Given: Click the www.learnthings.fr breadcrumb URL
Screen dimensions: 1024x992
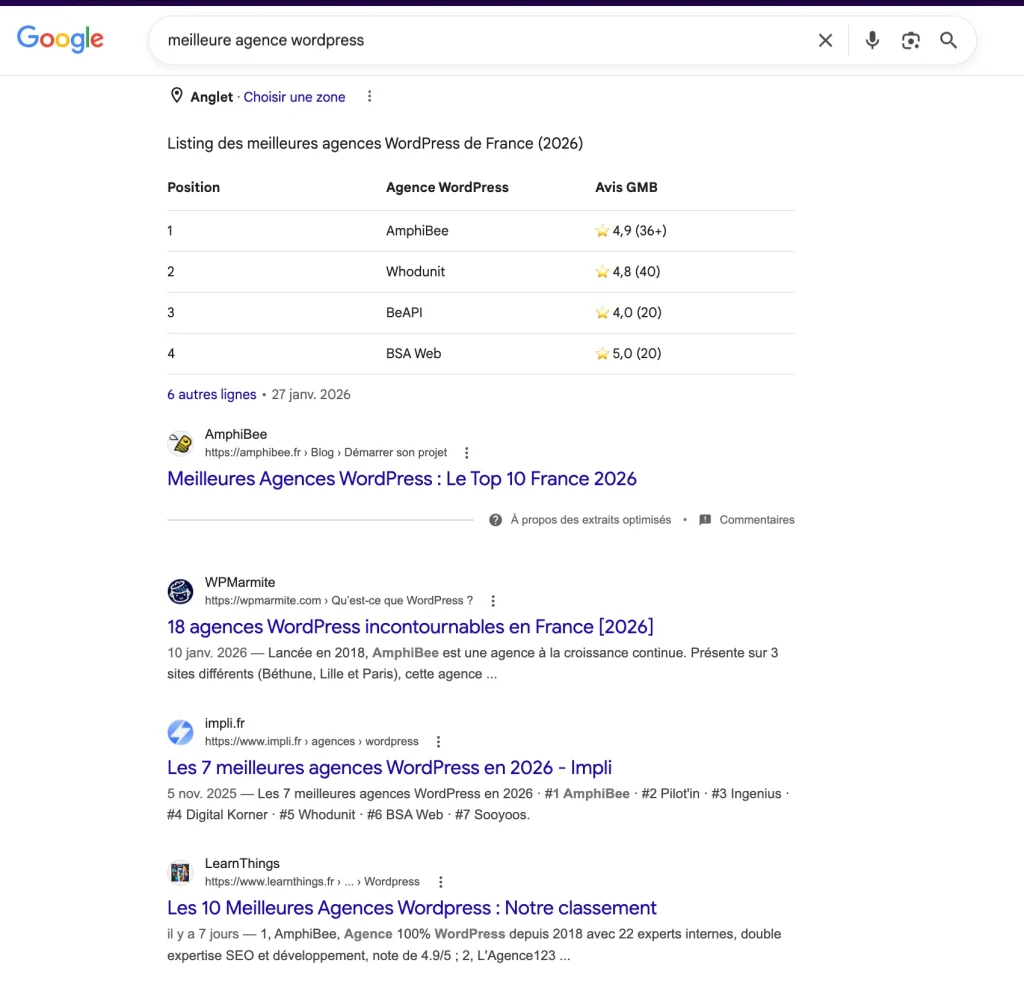Looking at the screenshot, I should pyautogui.click(x=312, y=882).
